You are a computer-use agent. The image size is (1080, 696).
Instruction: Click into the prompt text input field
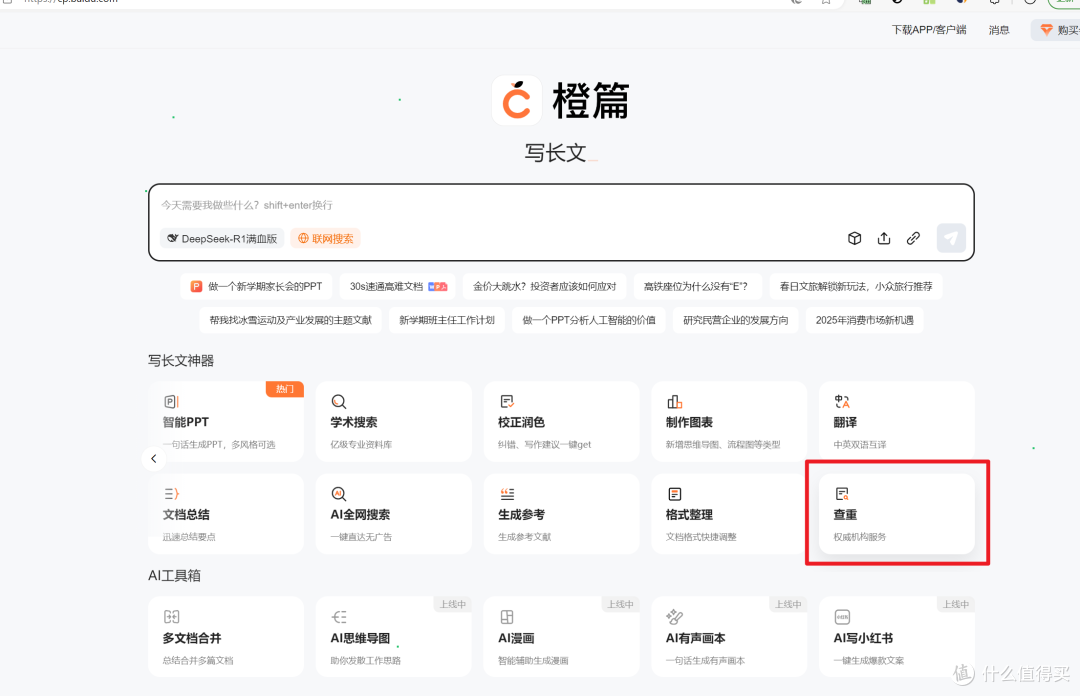[561, 205]
